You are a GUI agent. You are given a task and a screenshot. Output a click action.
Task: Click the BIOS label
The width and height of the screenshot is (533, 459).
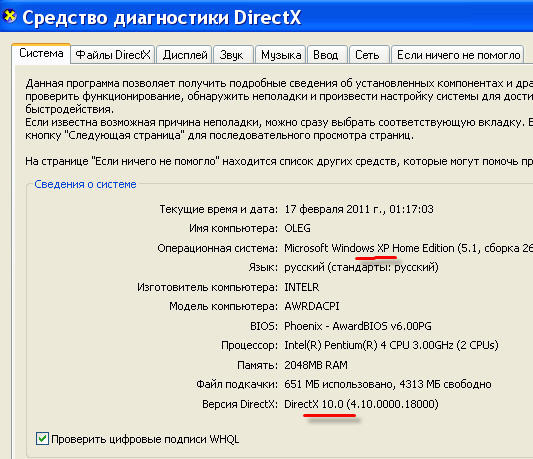264,326
